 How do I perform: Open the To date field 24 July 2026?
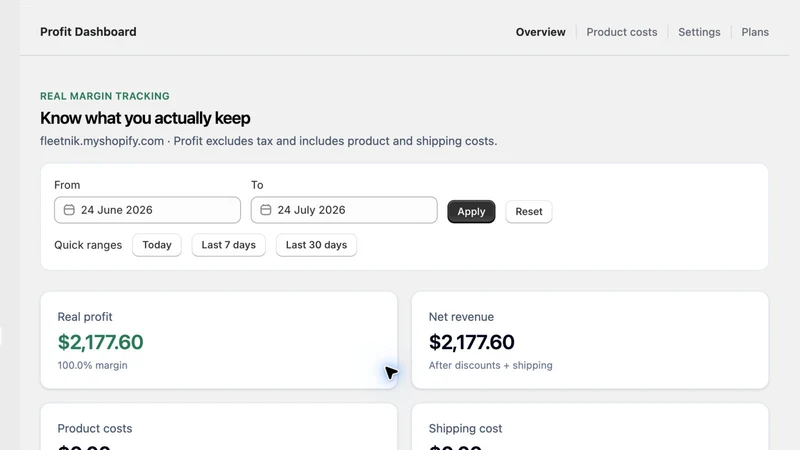(344, 210)
